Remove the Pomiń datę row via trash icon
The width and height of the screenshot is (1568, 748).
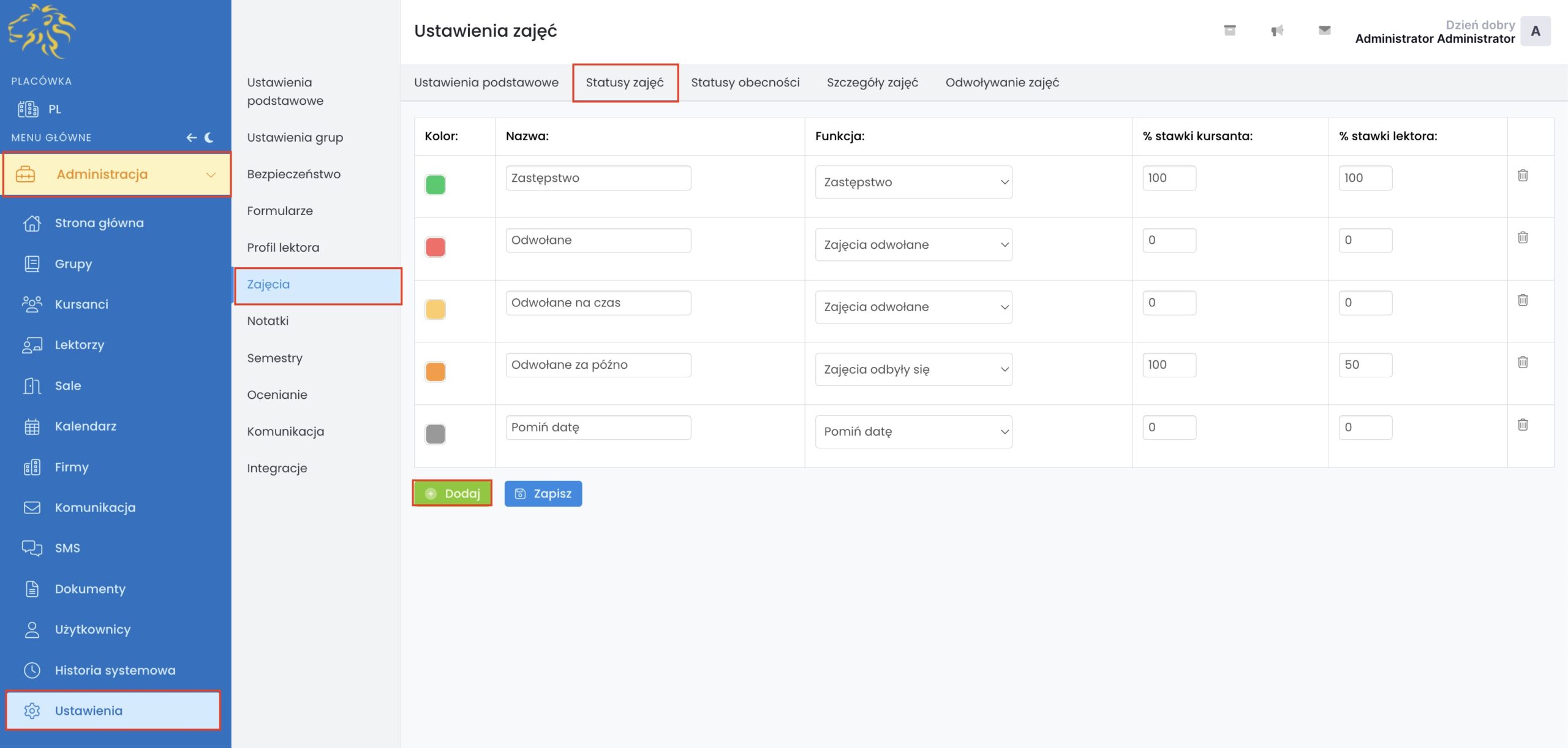pos(1523,425)
